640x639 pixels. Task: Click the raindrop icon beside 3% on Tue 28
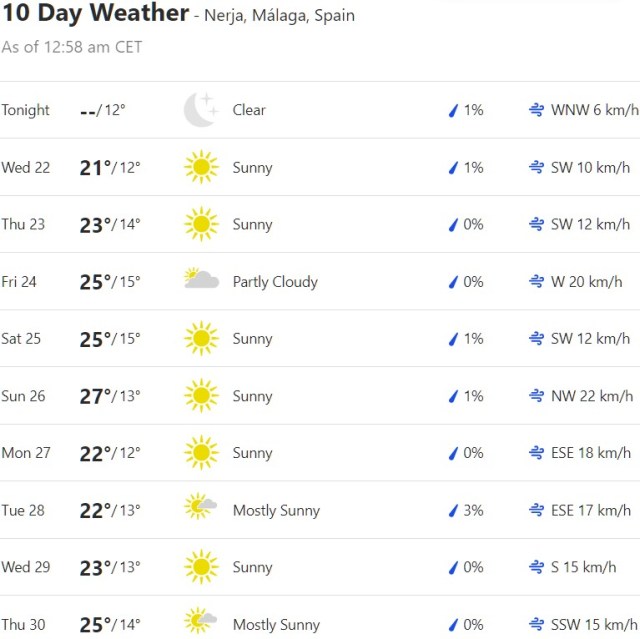tap(453, 511)
